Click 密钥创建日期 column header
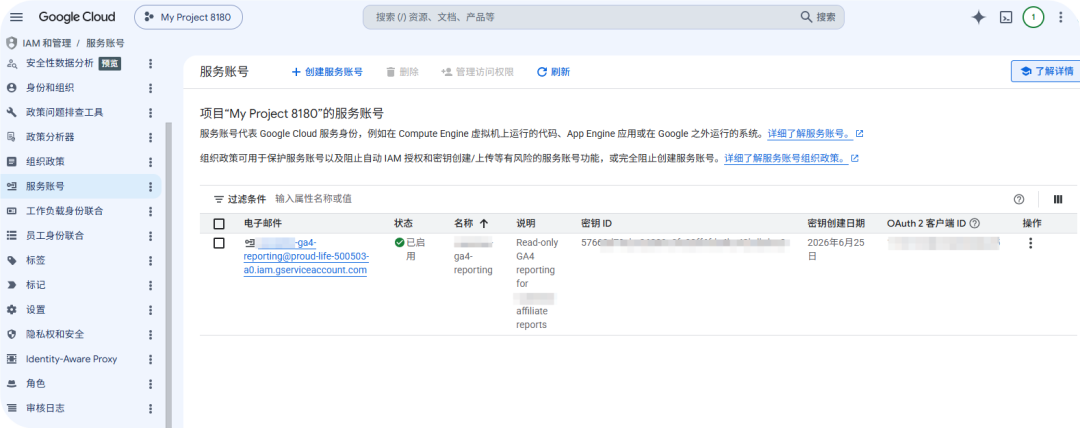Viewport: 1080px width, 428px height. tap(835, 223)
